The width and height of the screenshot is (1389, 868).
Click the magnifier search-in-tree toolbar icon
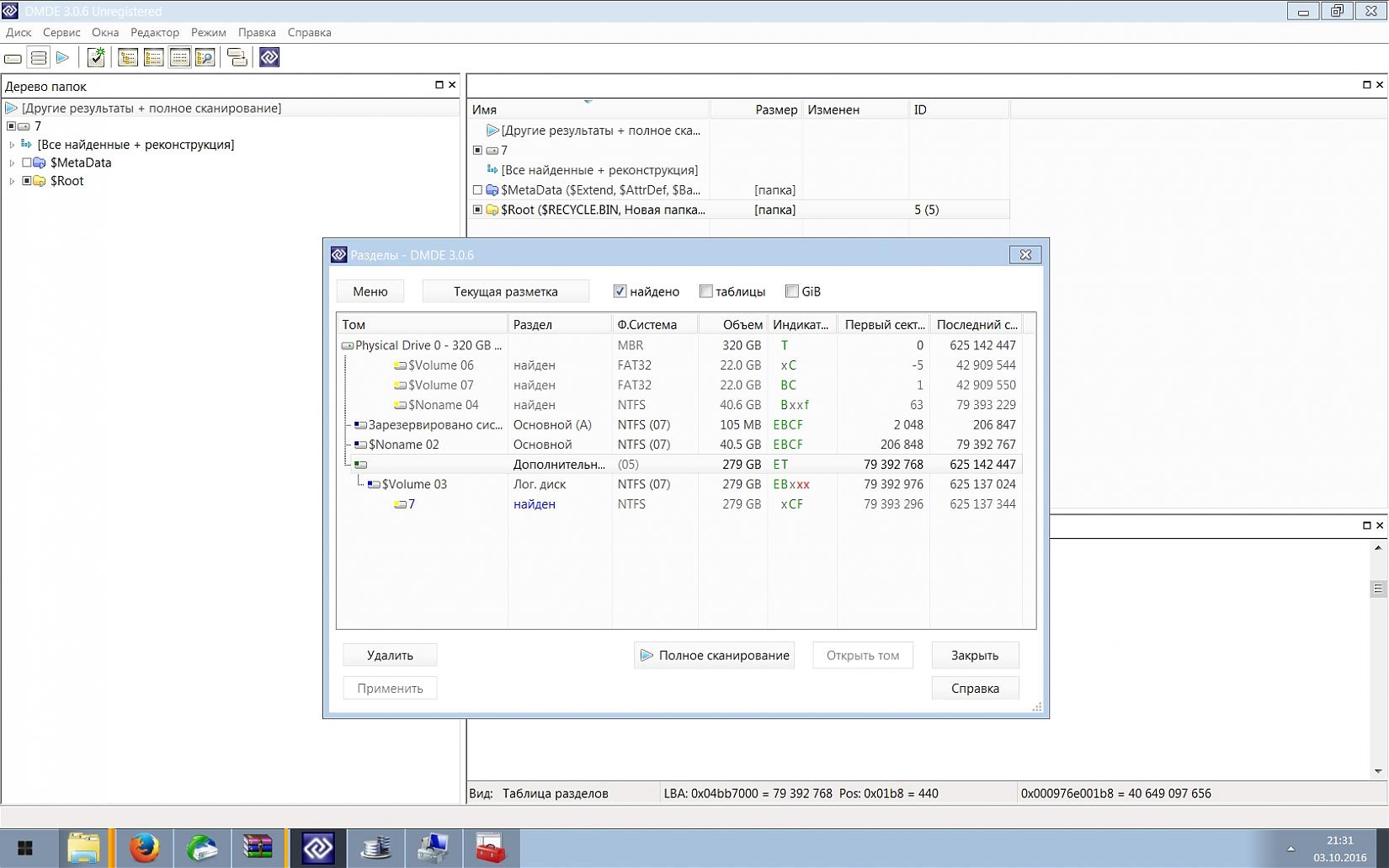pyautogui.click(x=205, y=58)
